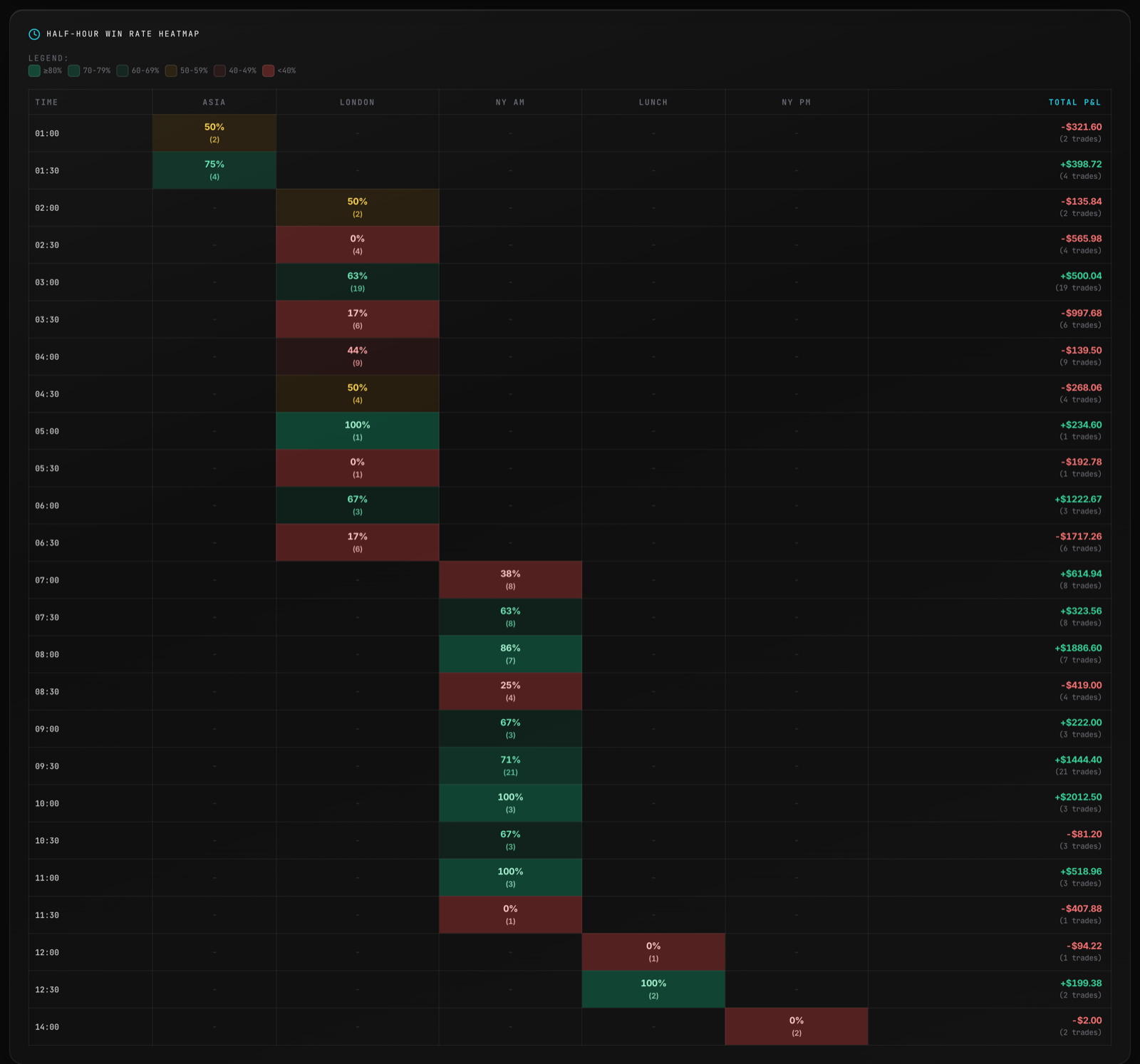Click the -$2.00 total P&L value

(x=1087, y=1020)
